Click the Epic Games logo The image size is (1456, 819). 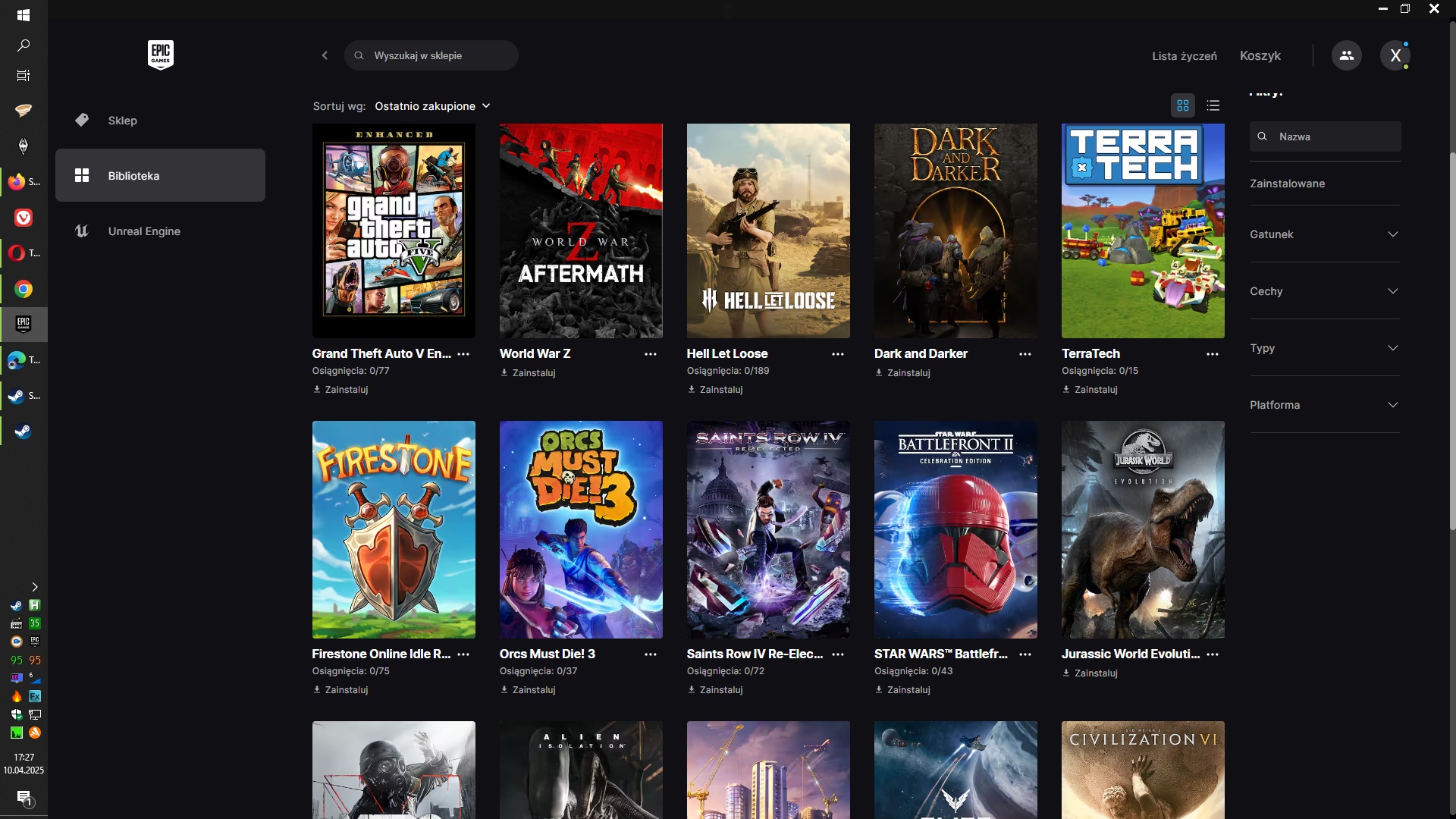click(x=160, y=55)
